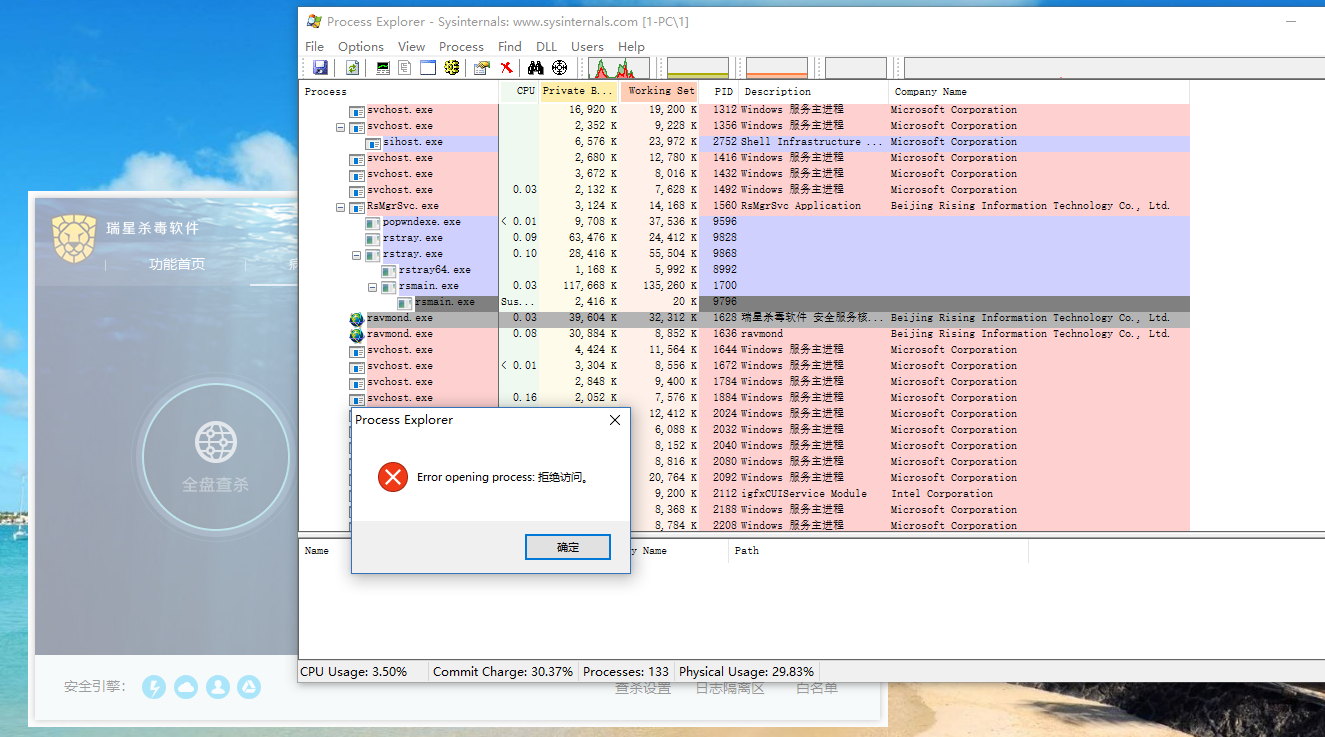Click the "Commit Charge: 30.37%" status entry
Screen dimensions: 1325x737
click(503, 672)
